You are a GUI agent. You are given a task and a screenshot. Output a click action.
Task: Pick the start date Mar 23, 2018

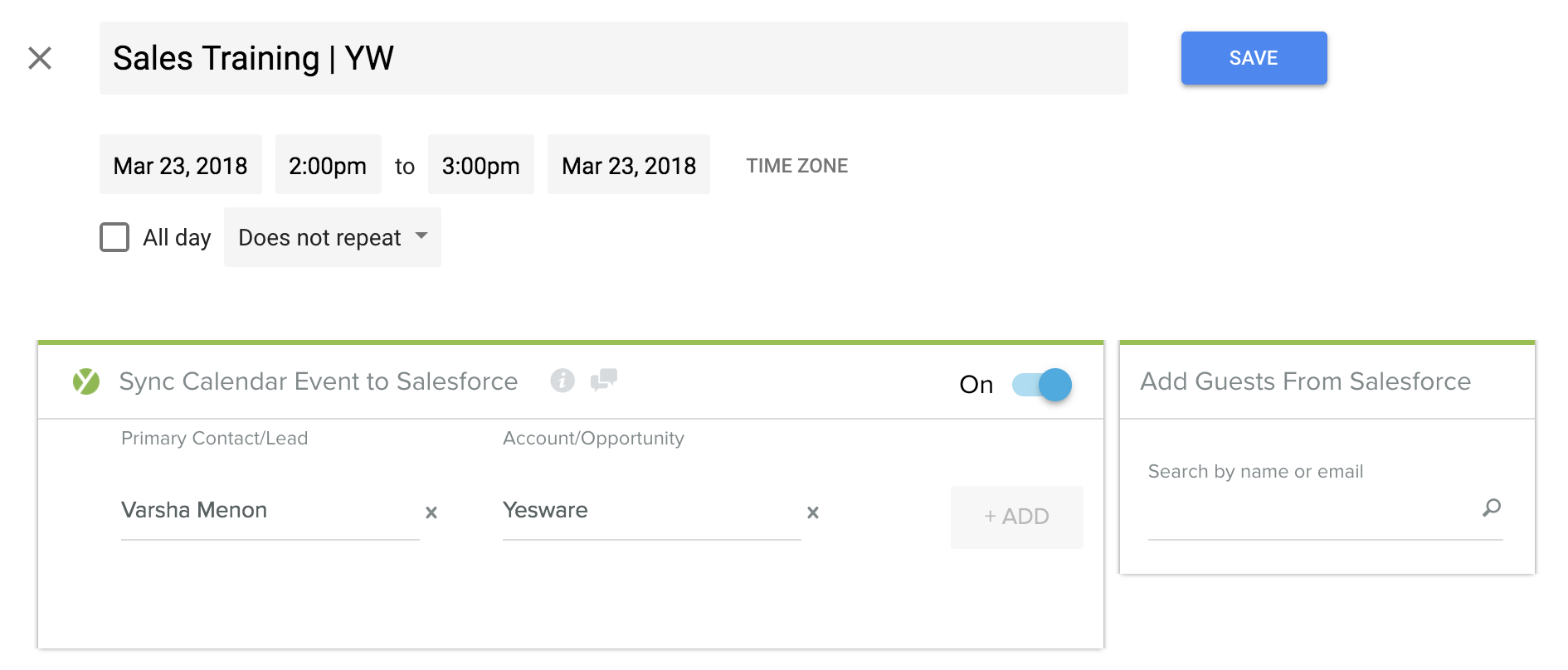(181, 166)
